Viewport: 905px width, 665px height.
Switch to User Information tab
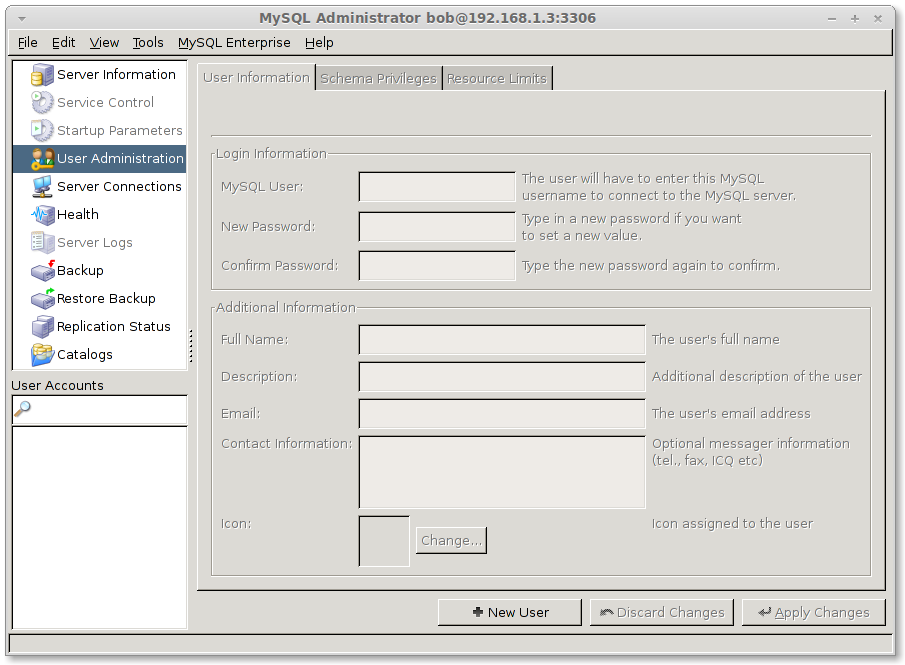[x=256, y=78]
